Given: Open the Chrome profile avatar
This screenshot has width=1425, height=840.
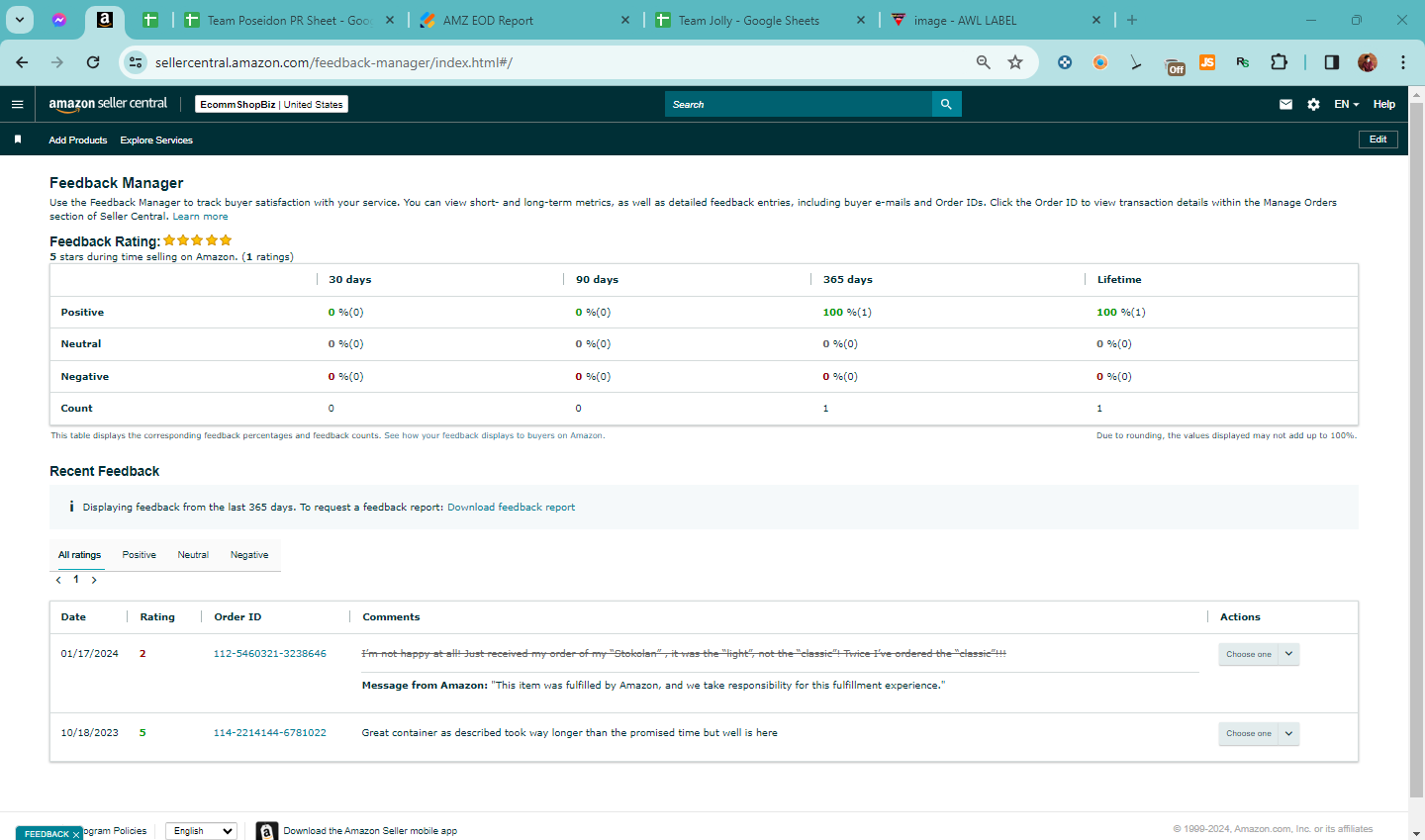Looking at the screenshot, I should click(x=1368, y=62).
